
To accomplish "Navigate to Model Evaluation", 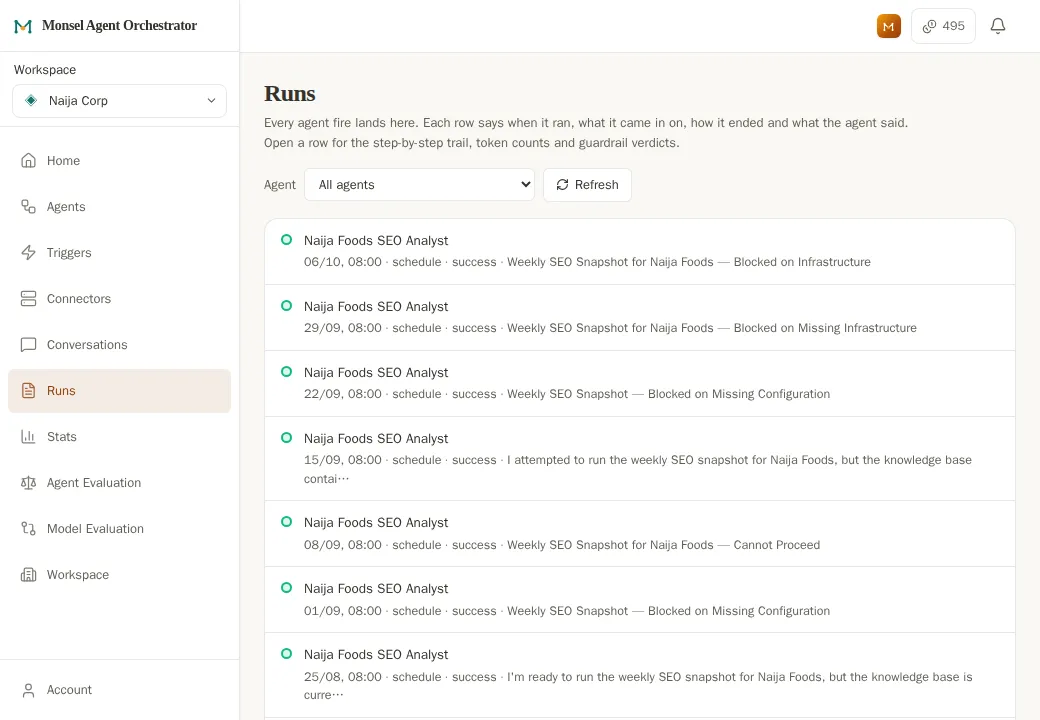I will 119,528.
